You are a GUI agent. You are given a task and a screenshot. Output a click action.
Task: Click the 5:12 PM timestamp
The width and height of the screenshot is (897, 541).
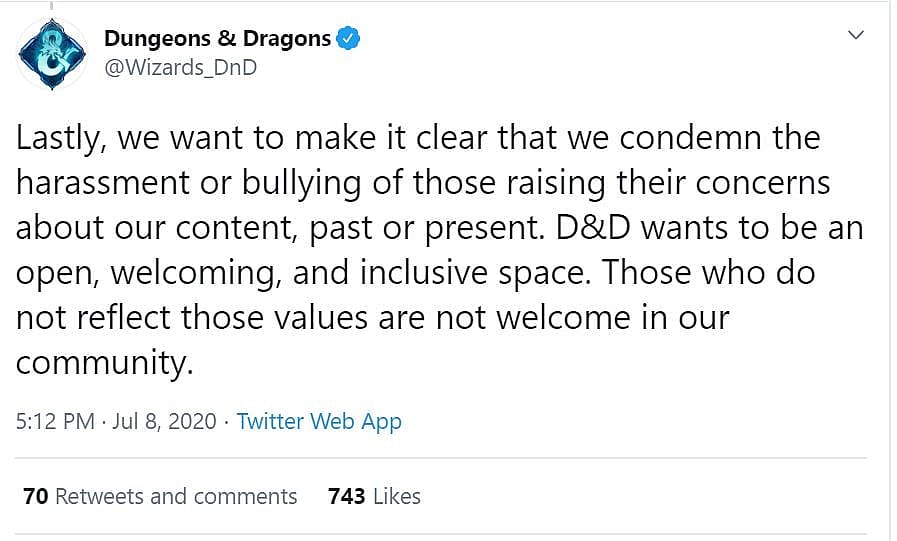55,421
